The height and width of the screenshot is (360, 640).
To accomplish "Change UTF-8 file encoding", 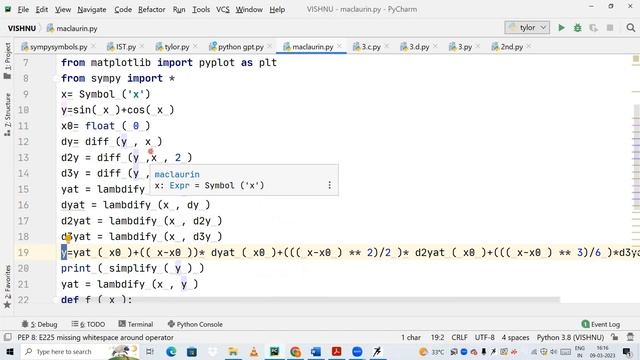I will pyautogui.click(x=484, y=338).
